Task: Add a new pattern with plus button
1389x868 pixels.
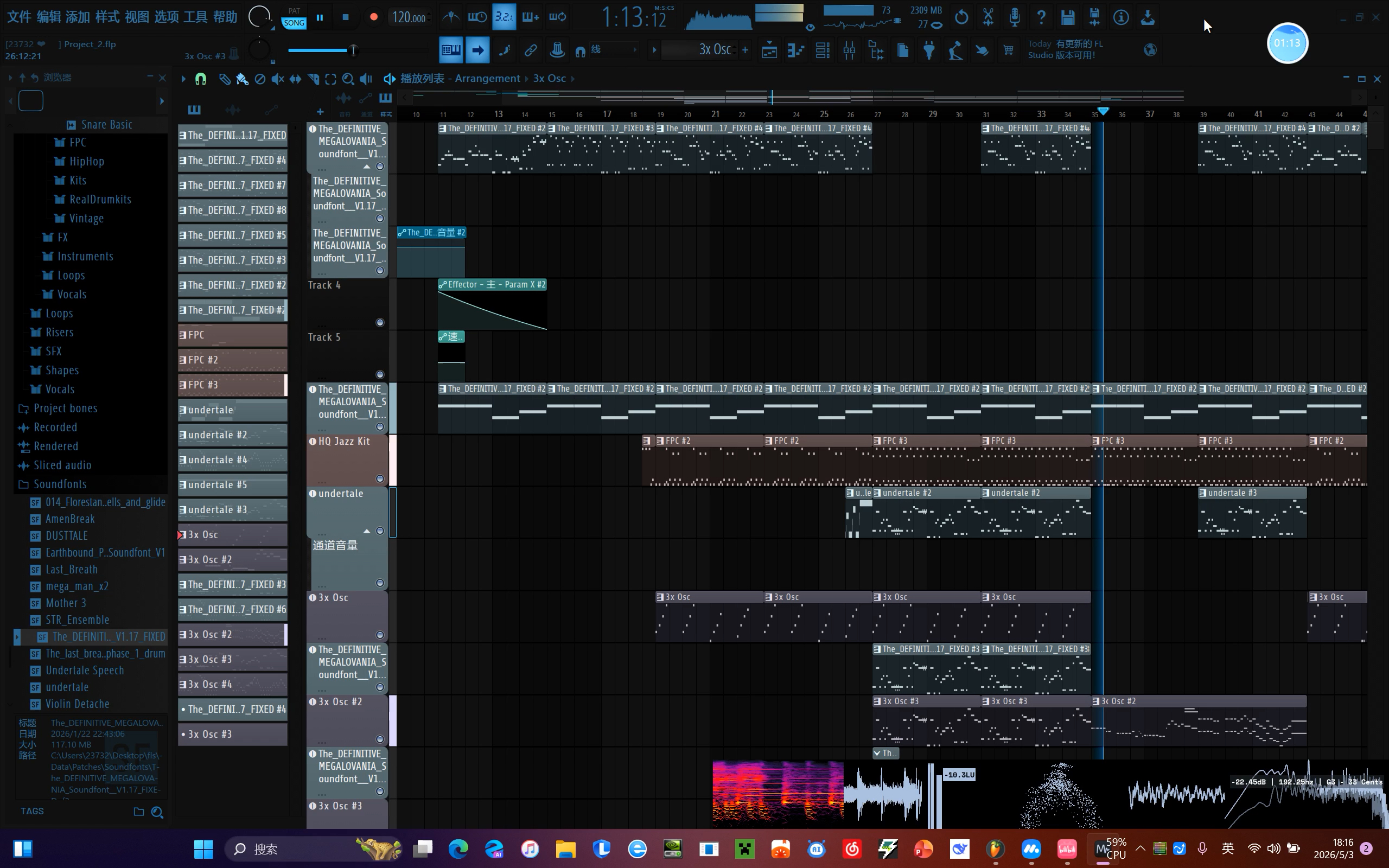Action: point(745,50)
